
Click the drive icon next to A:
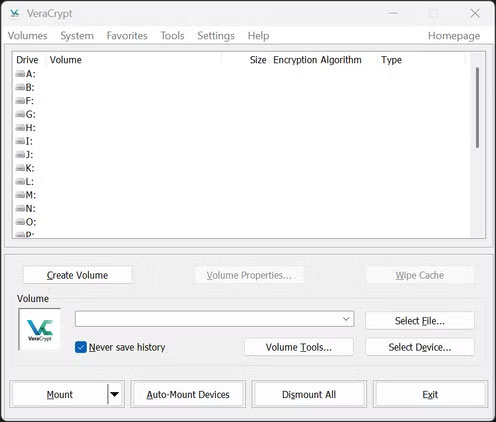point(20,74)
